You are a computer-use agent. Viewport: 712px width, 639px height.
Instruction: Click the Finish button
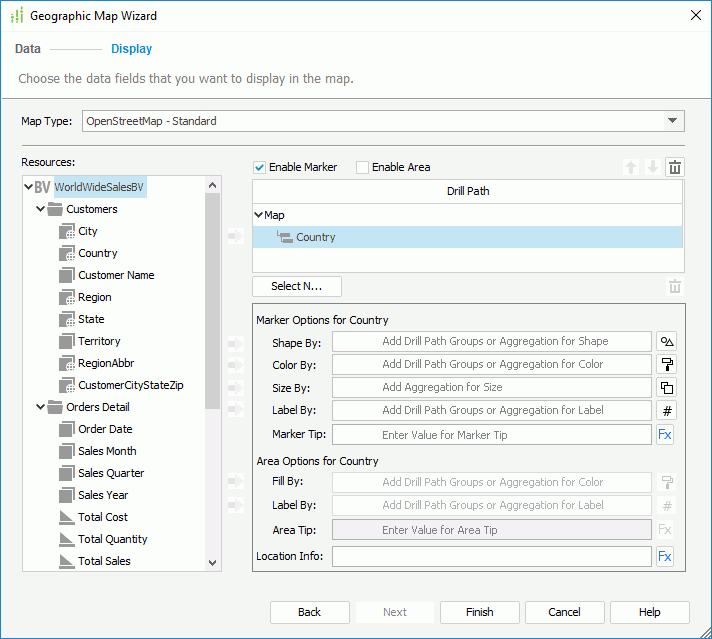pos(480,612)
